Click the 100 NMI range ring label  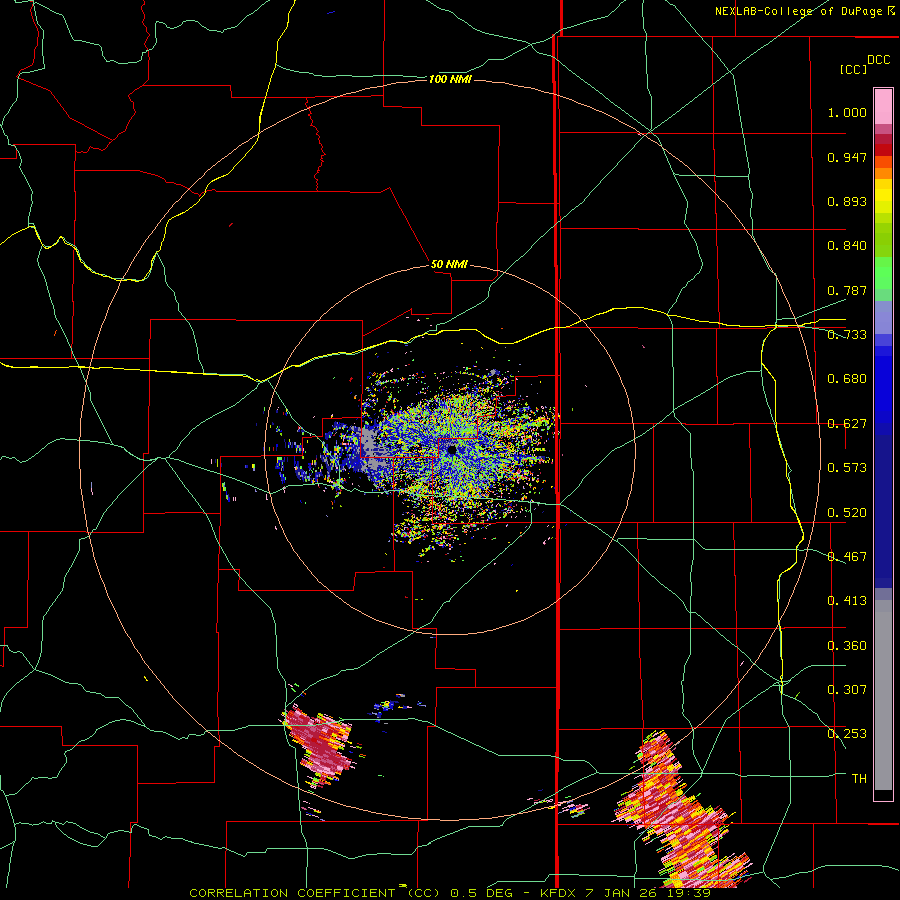pos(450,79)
